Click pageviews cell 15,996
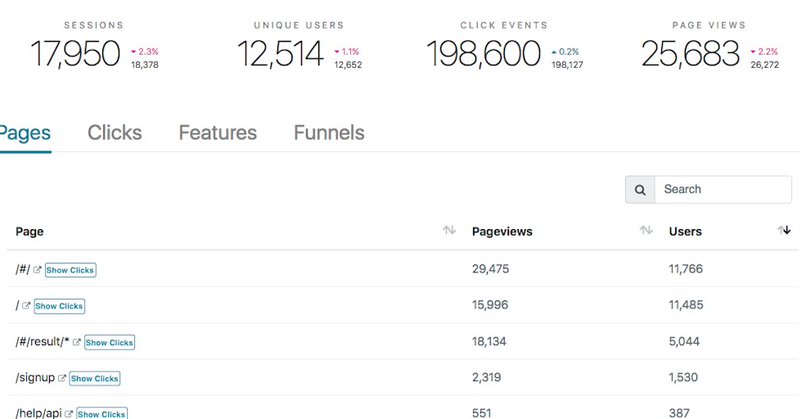This screenshot has width=800, height=419. click(x=490, y=305)
